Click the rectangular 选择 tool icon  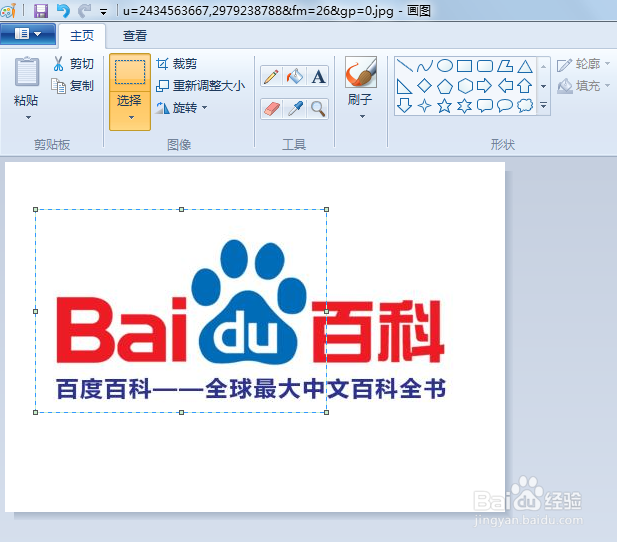point(130,72)
